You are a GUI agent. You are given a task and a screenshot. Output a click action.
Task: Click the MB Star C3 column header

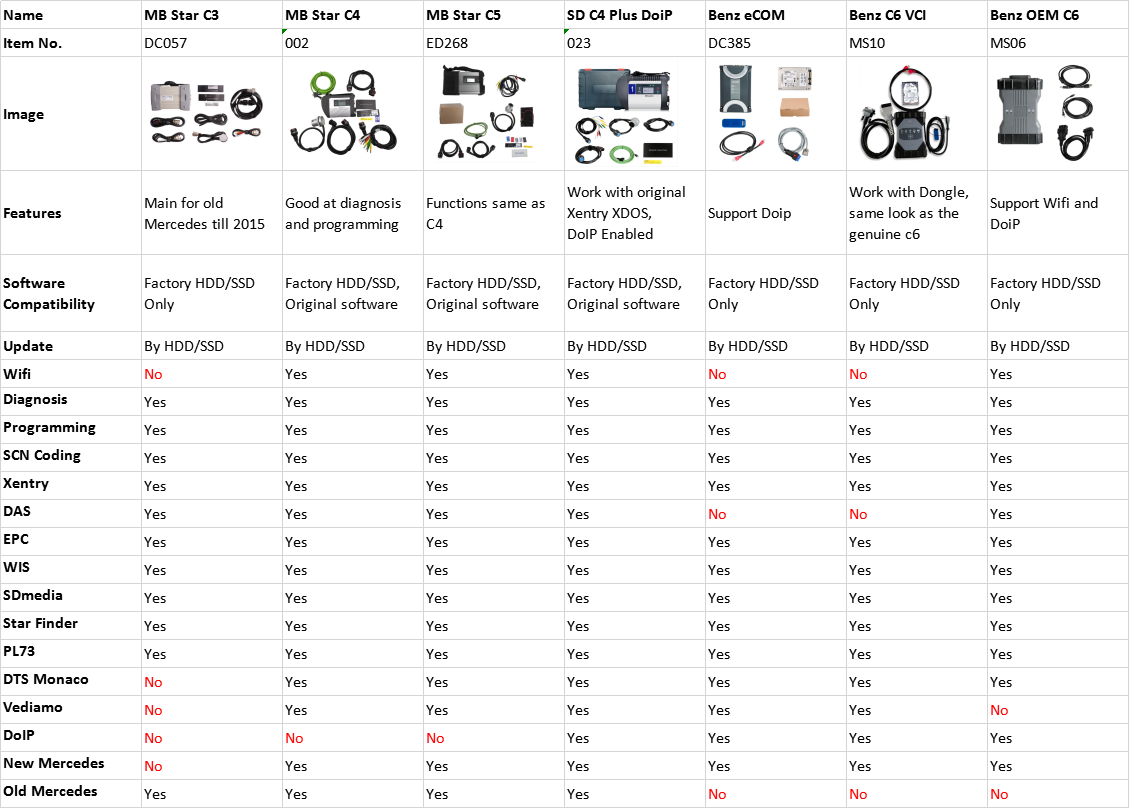pos(182,15)
